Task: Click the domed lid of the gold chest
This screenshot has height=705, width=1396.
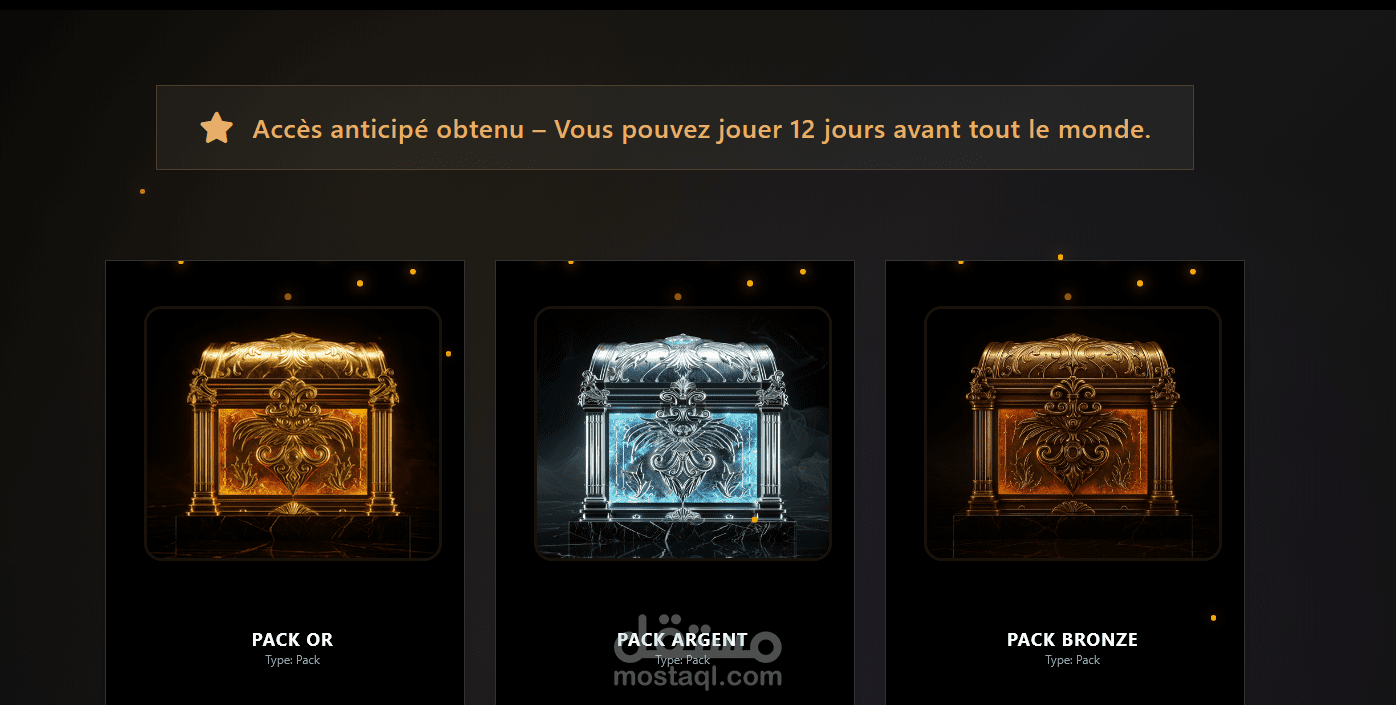Action: click(x=293, y=355)
